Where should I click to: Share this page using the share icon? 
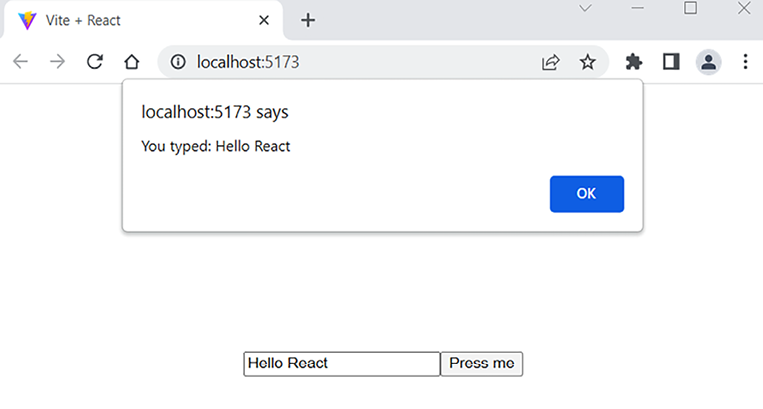550,62
